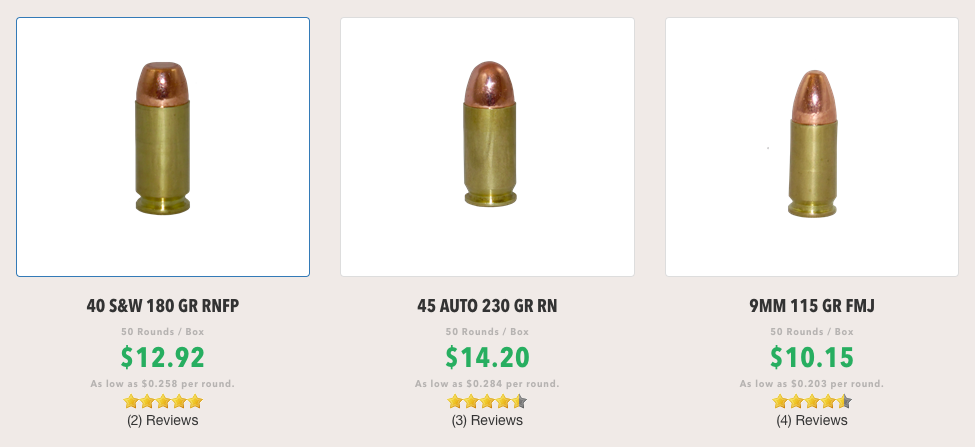Click 'As low as $0.258 per round' text
The image size is (975, 447).
pos(163,384)
